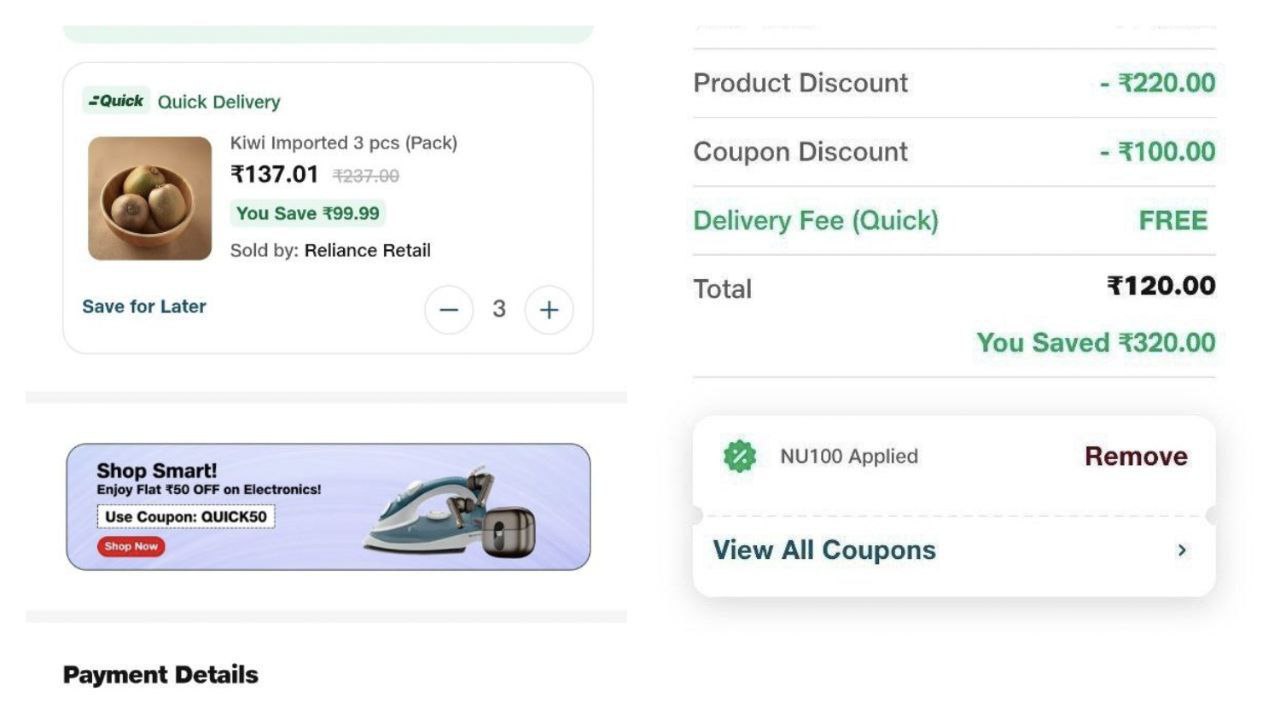Click the green coupon percent badge icon

pos(740,457)
